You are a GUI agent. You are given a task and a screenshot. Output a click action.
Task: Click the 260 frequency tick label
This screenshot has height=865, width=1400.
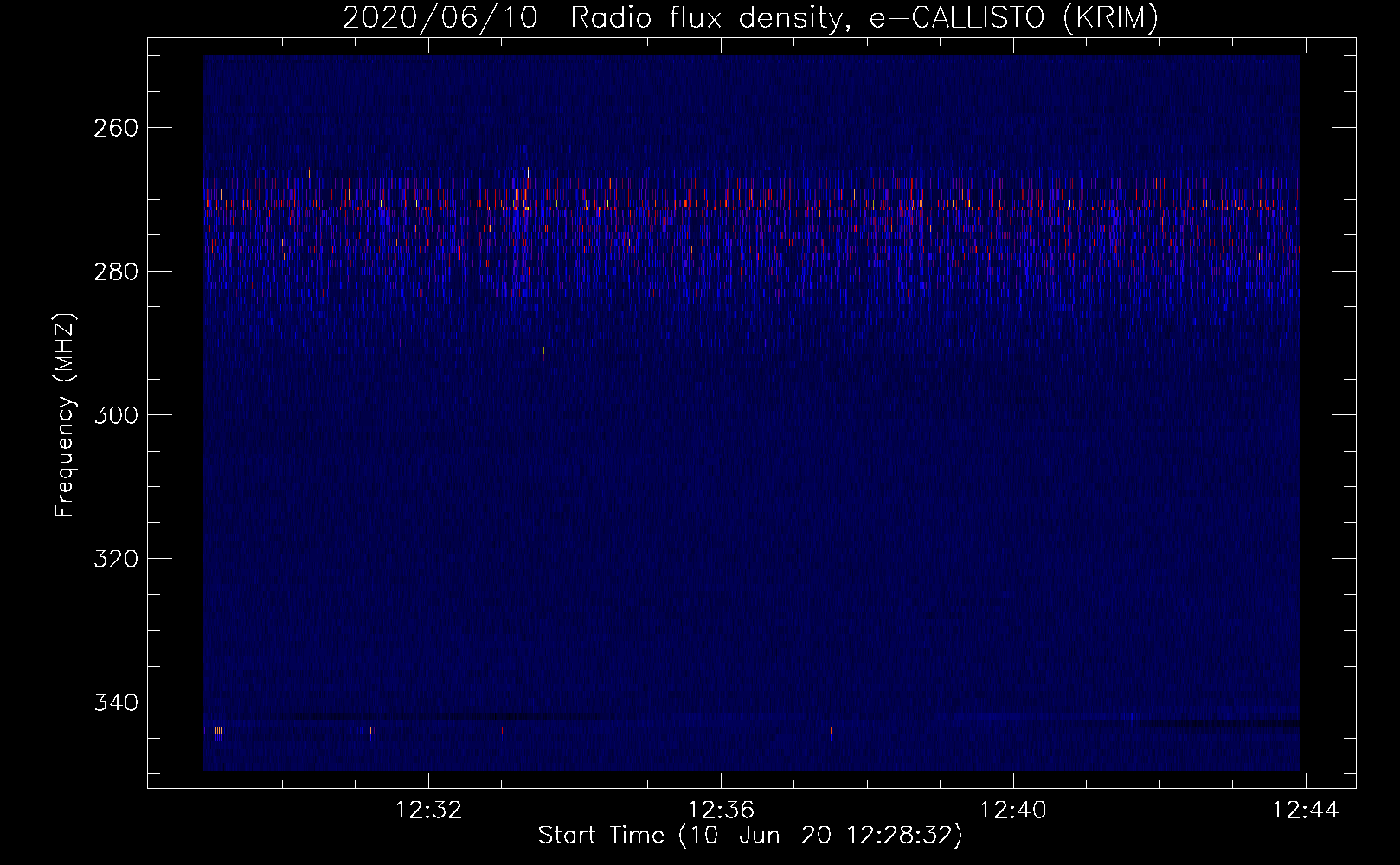click(x=115, y=128)
